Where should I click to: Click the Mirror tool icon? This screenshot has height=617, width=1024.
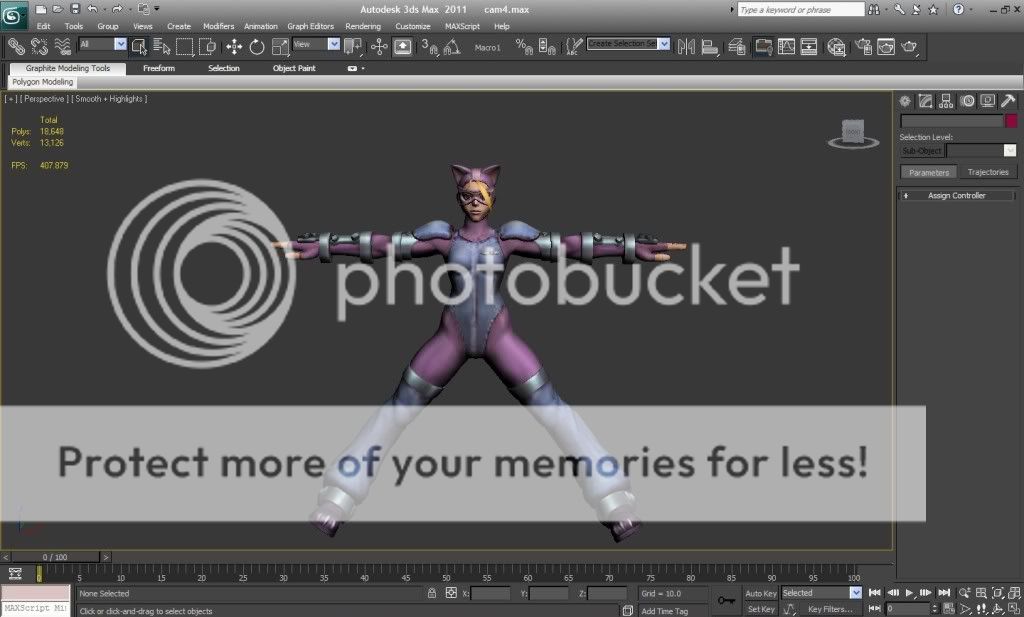pyautogui.click(x=686, y=46)
